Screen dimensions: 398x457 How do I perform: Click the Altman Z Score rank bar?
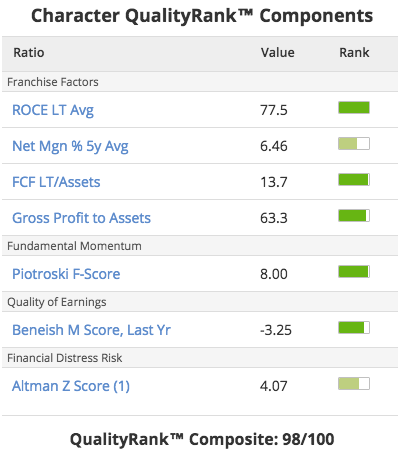tap(354, 384)
